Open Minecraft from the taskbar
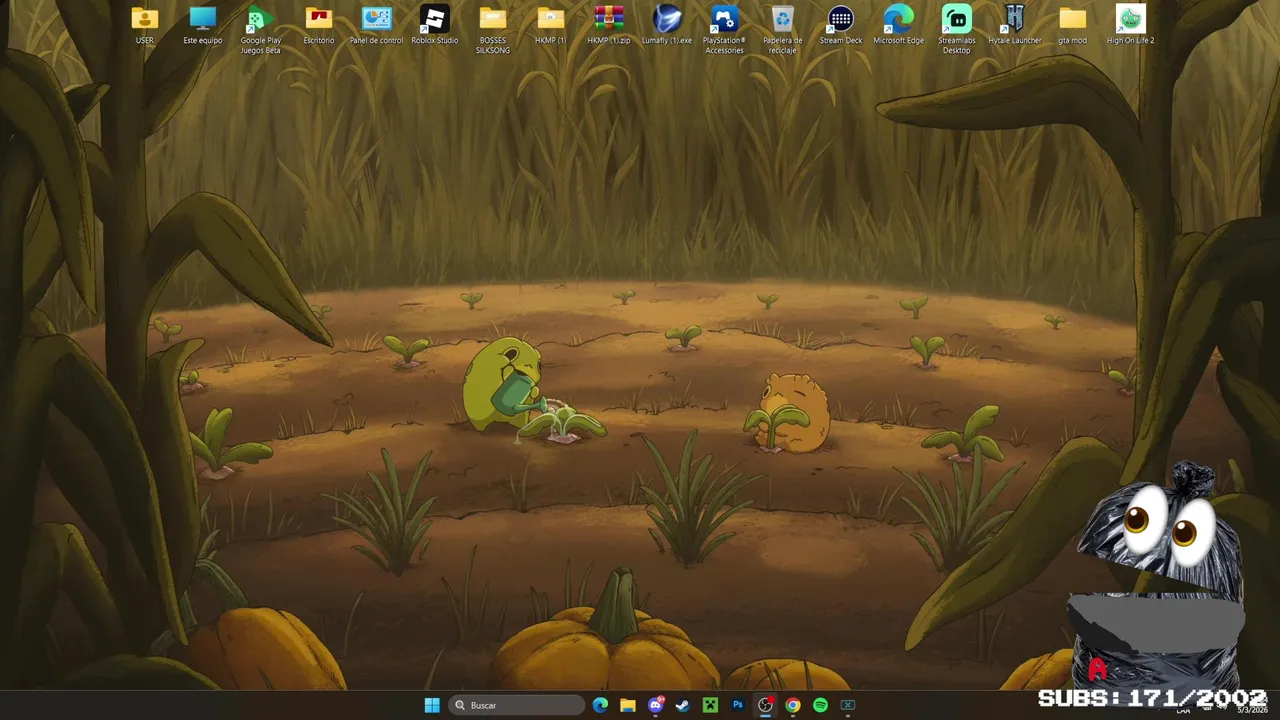The width and height of the screenshot is (1280, 720). 710,705
